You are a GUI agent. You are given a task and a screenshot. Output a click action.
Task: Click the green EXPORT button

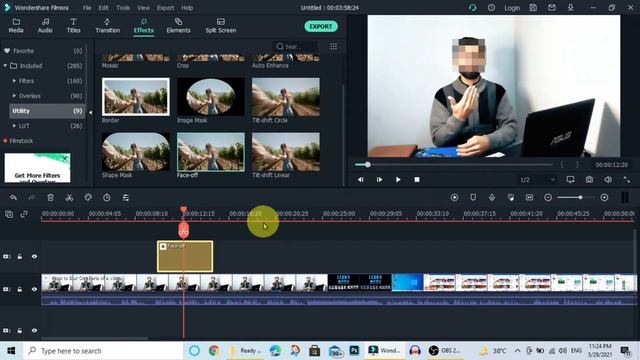[x=321, y=27]
